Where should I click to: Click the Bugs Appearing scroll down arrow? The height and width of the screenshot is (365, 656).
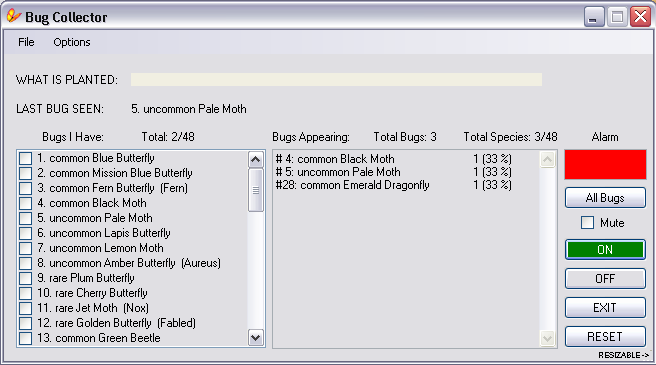pyautogui.click(x=548, y=338)
